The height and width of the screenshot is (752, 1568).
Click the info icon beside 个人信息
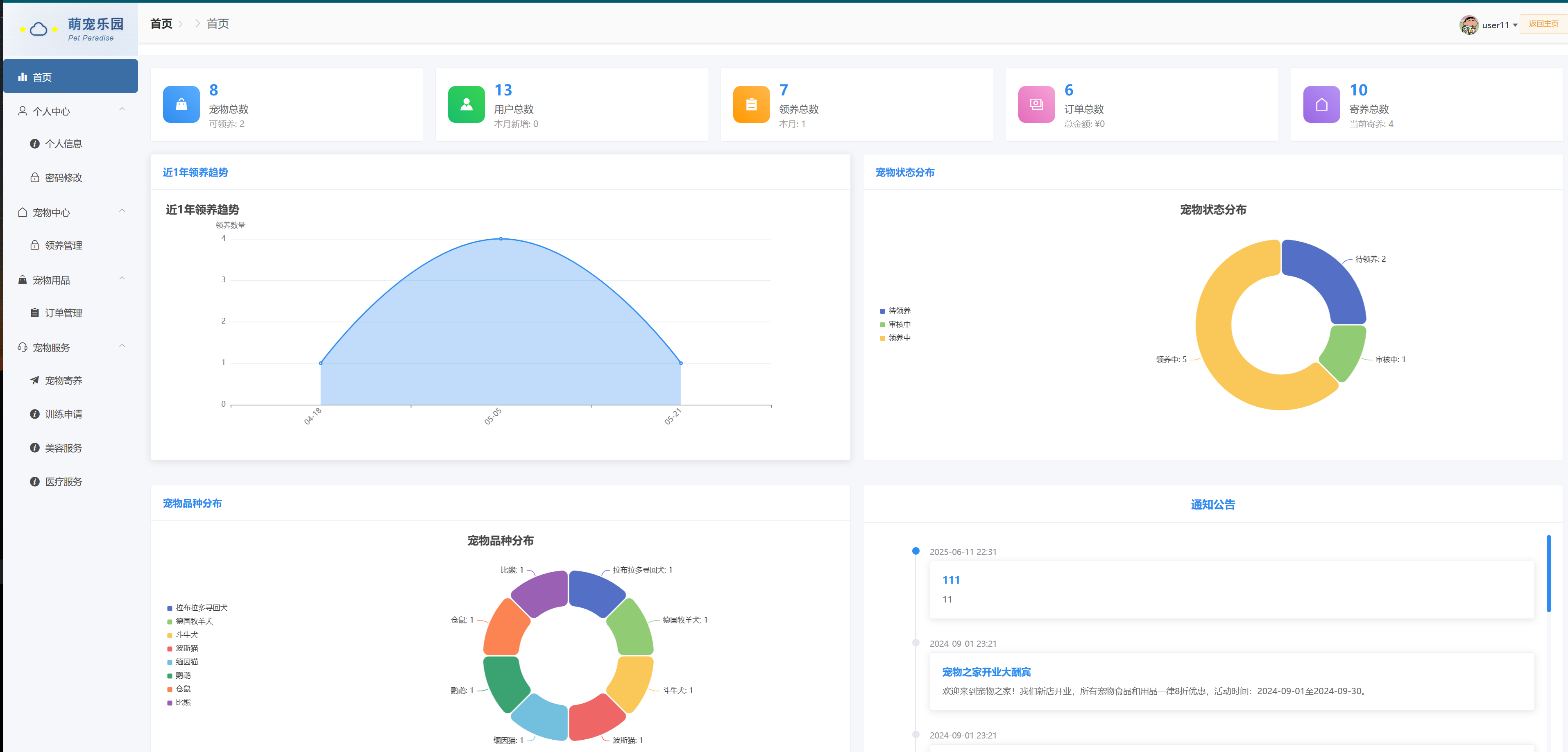pyautogui.click(x=35, y=144)
